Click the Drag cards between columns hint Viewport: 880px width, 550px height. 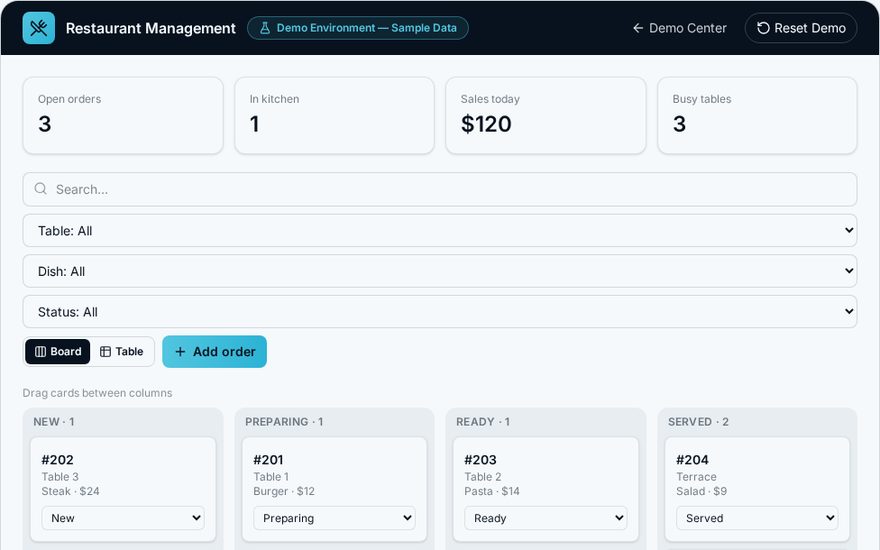97,393
